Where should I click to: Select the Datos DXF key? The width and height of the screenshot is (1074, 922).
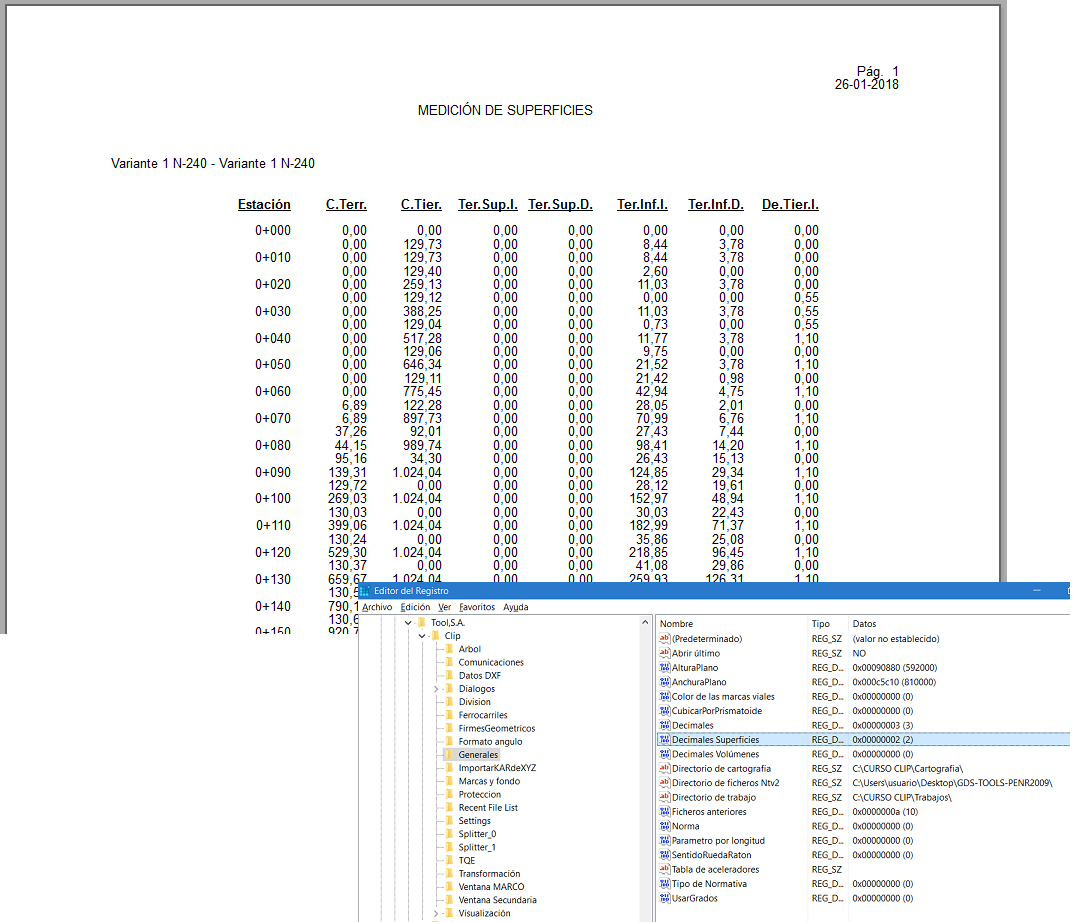pyautogui.click(x=479, y=675)
